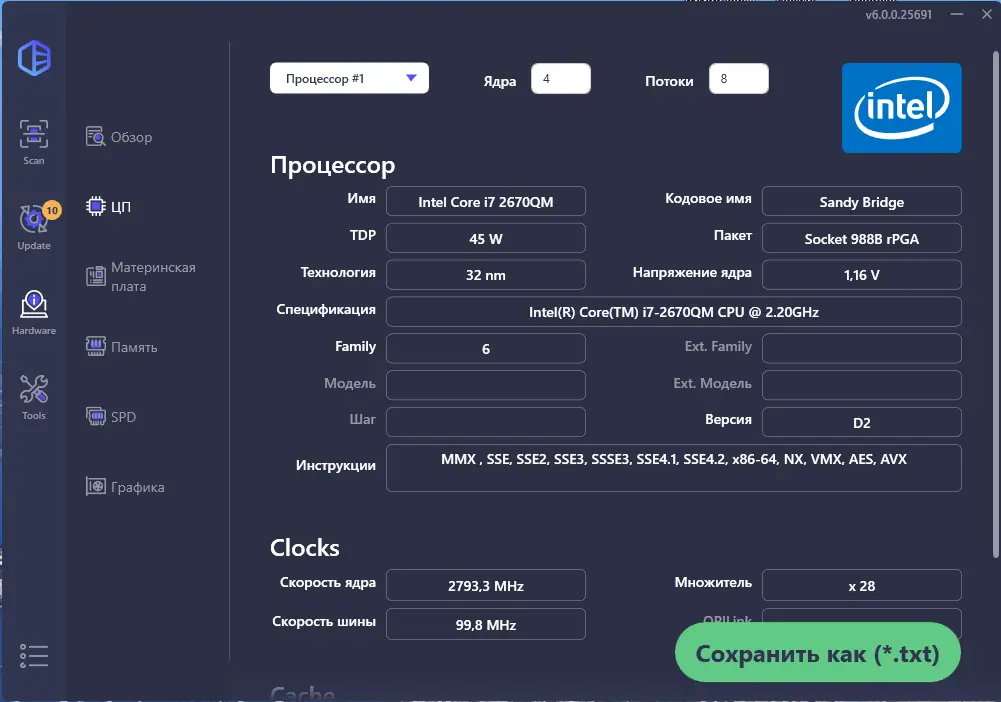Click the Скорость ядра value 2793,3 MHz
Viewport: 1001px width, 702px height.
point(486,585)
